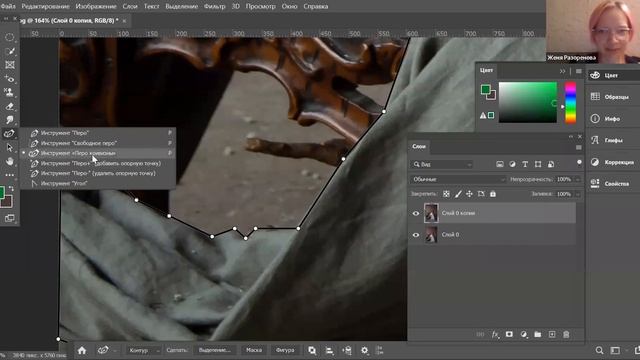Hide the Слой 0 layer

[416, 235]
